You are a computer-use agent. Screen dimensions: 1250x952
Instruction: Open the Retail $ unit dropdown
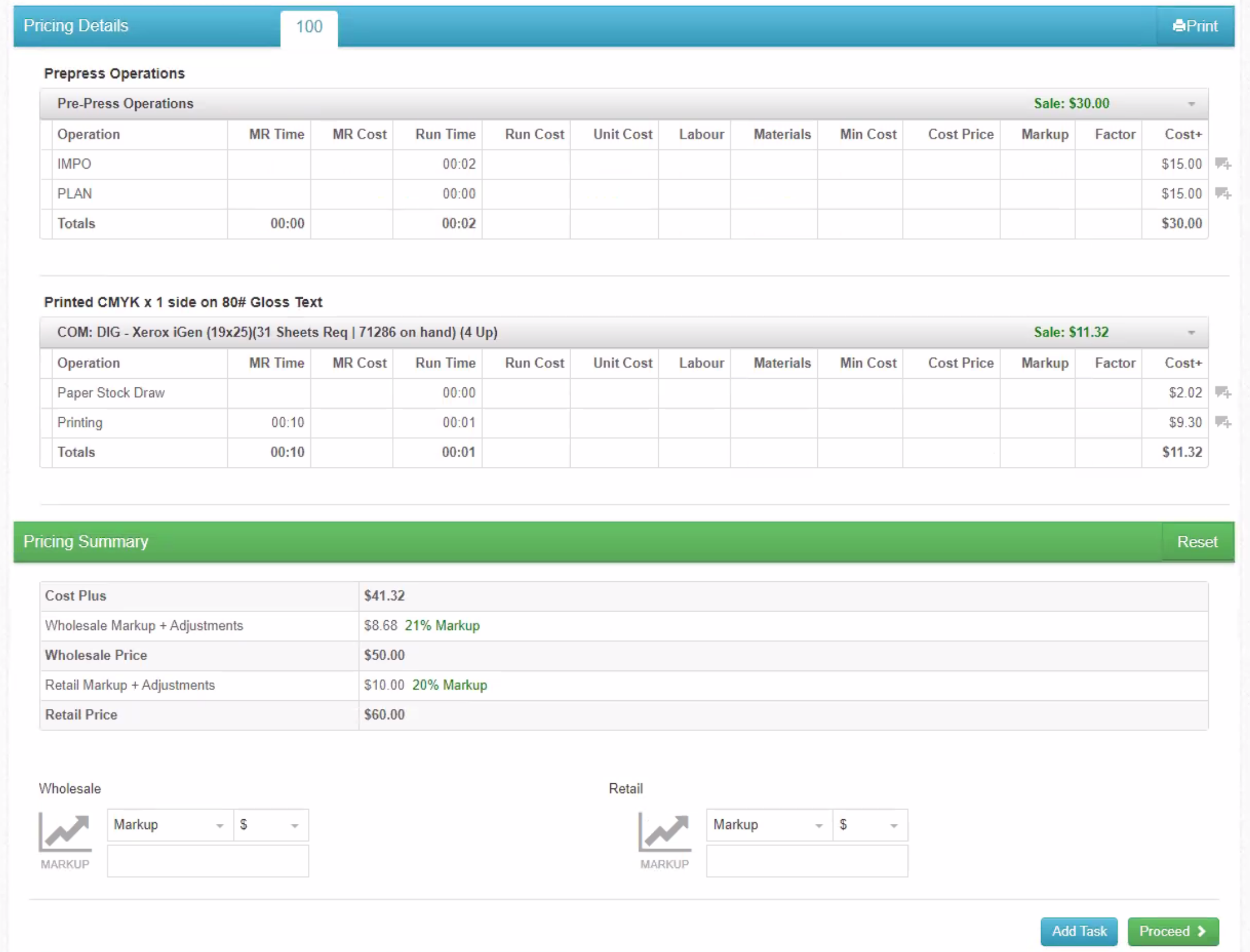coord(869,824)
